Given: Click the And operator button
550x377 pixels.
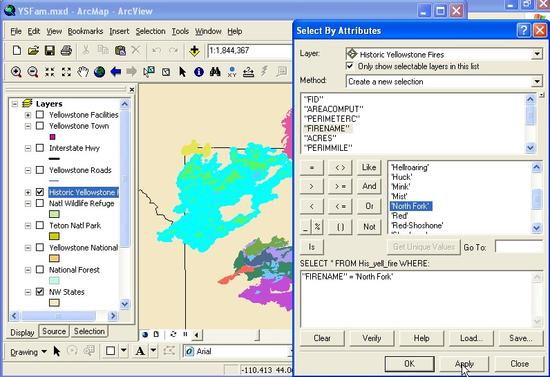Looking at the screenshot, I should (369, 187).
